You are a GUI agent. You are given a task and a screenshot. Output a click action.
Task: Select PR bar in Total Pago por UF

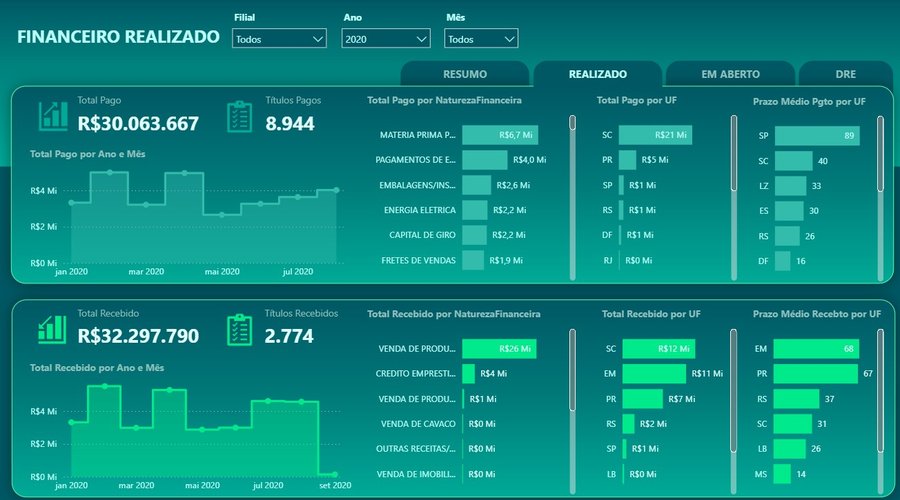click(627, 160)
